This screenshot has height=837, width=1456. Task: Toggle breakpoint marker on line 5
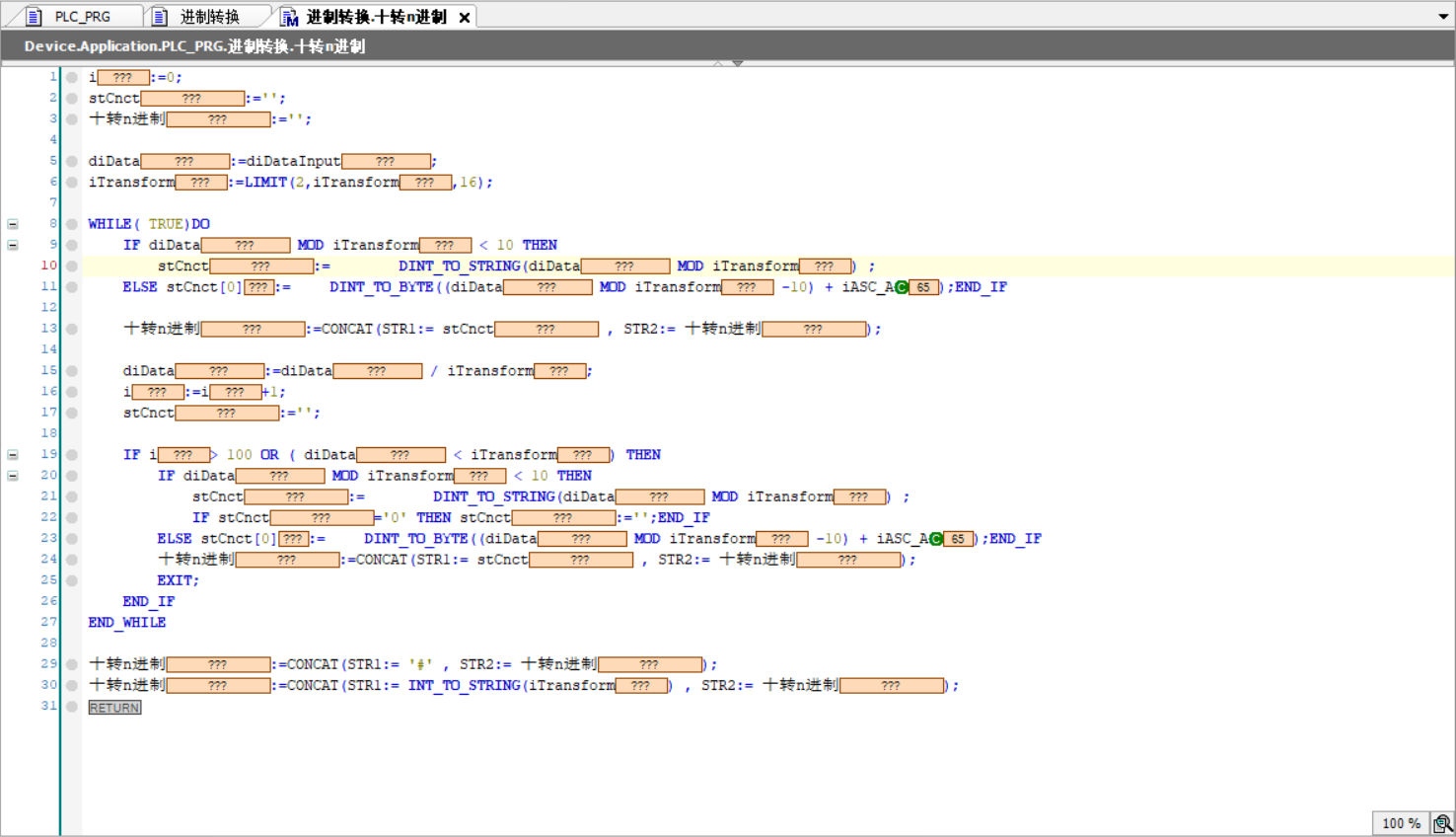click(x=72, y=161)
